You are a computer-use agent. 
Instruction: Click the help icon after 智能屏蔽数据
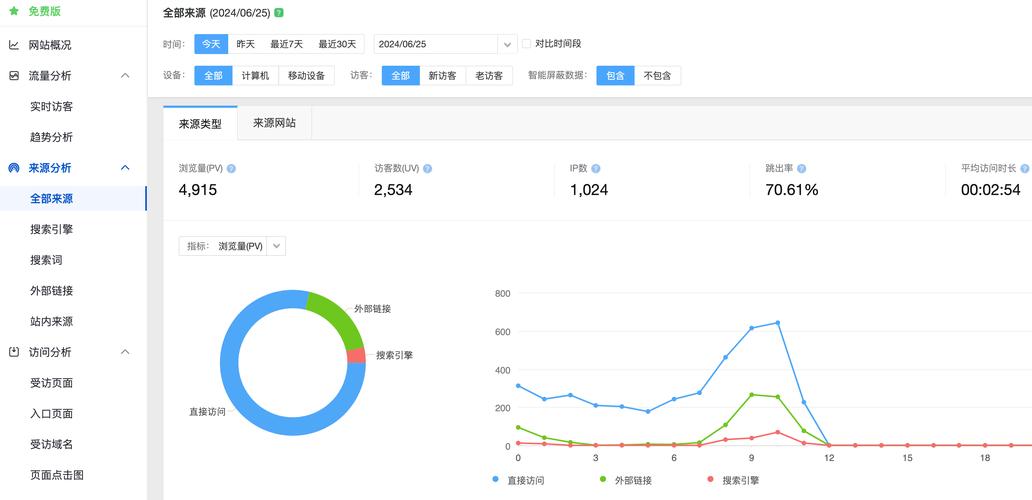point(589,76)
